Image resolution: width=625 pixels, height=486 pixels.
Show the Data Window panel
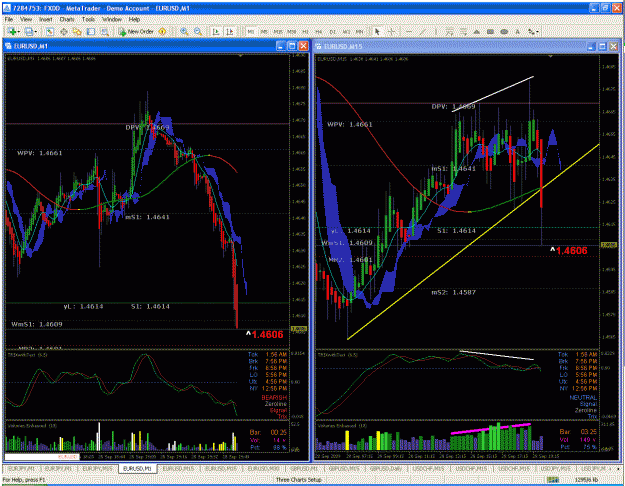64,31
